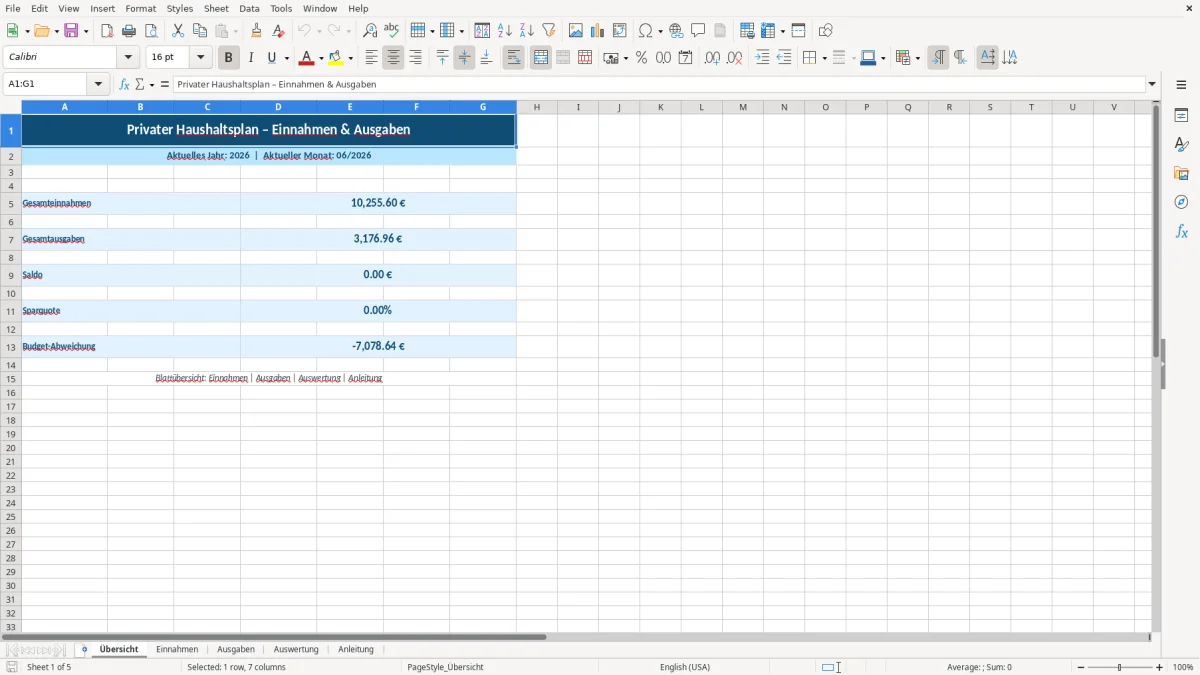Image resolution: width=1200 pixels, height=675 pixels.
Task: Run the spelling check
Action: point(392,31)
